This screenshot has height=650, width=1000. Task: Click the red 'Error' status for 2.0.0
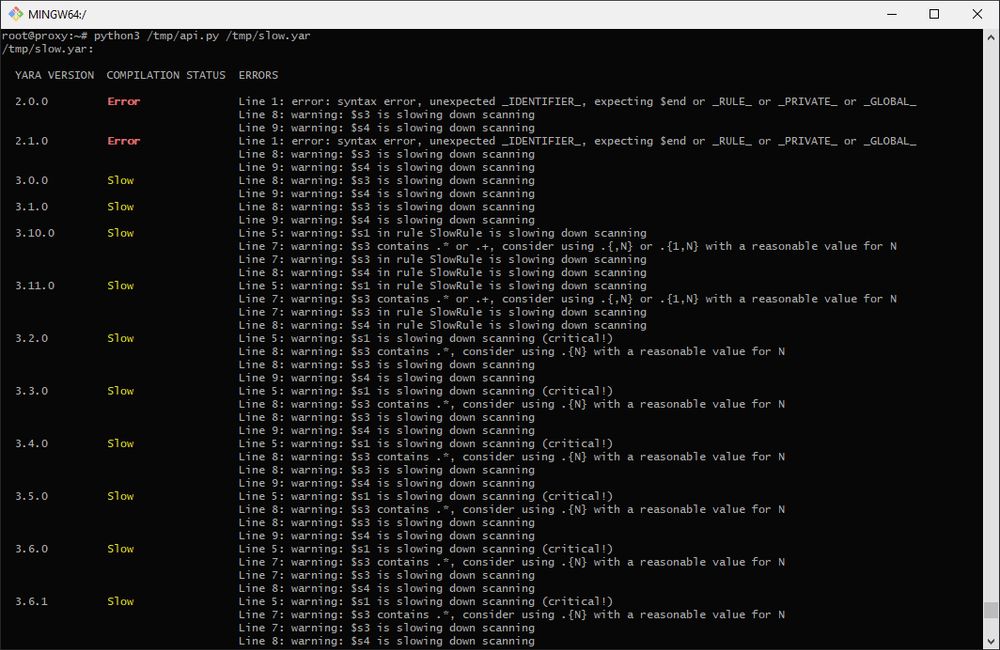coord(124,101)
